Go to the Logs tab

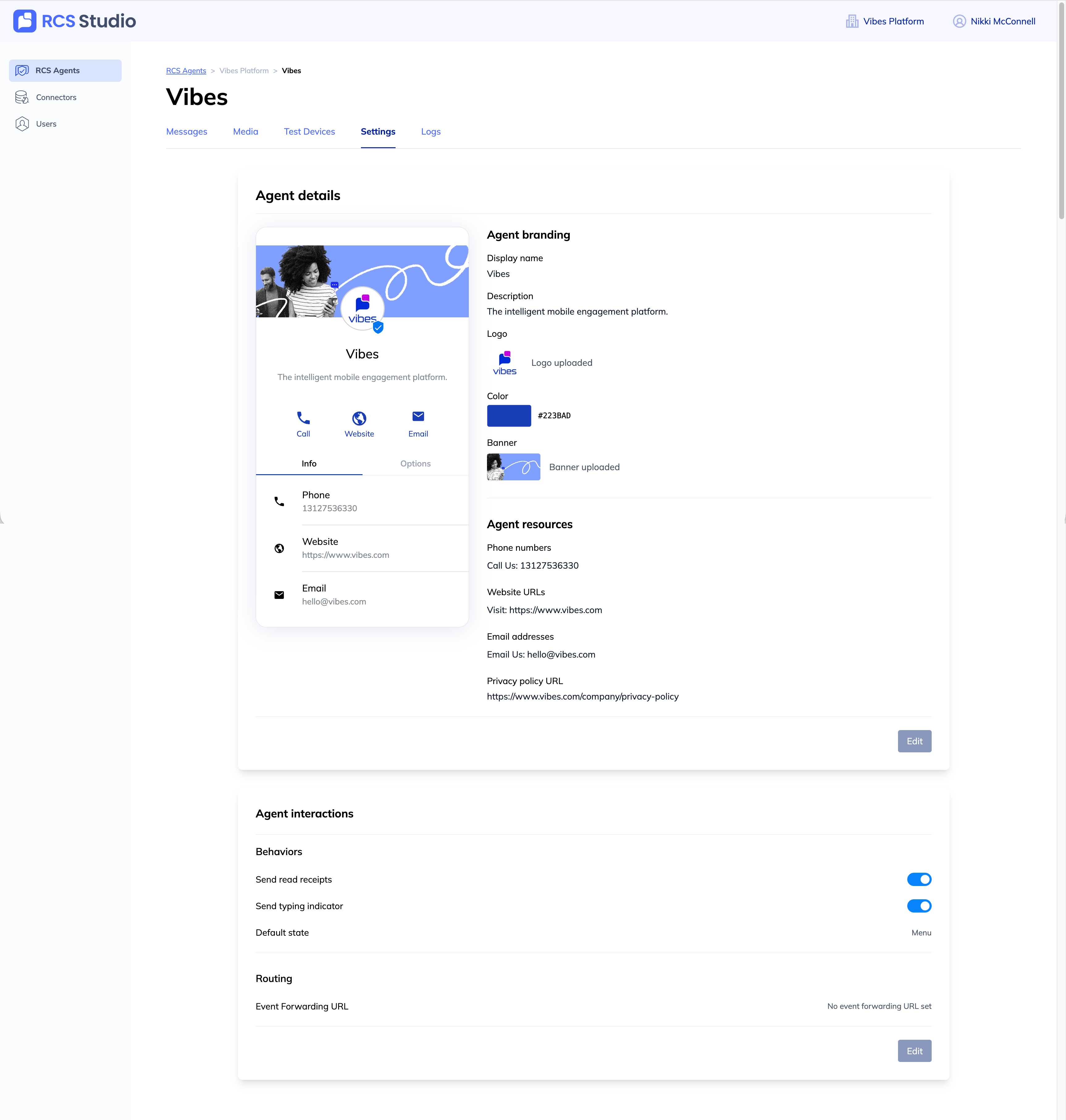pos(430,132)
